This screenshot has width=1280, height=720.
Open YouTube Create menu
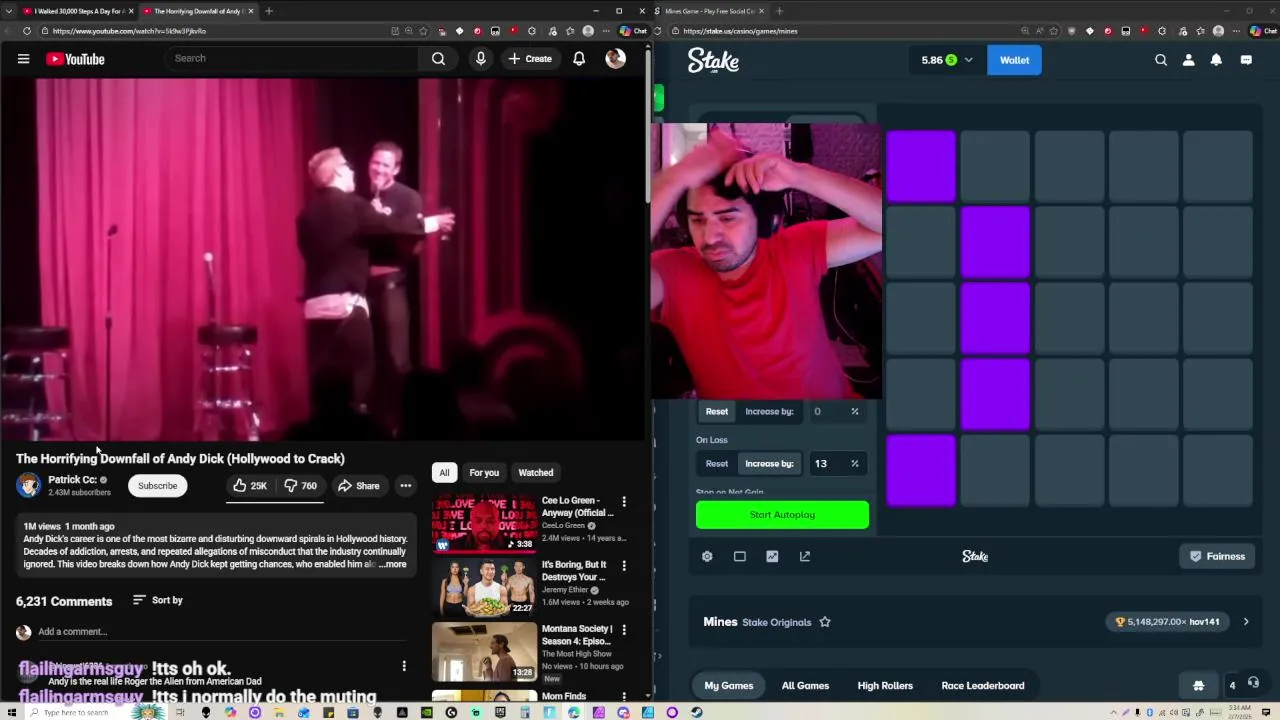pyautogui.click(x=530, y=59)
